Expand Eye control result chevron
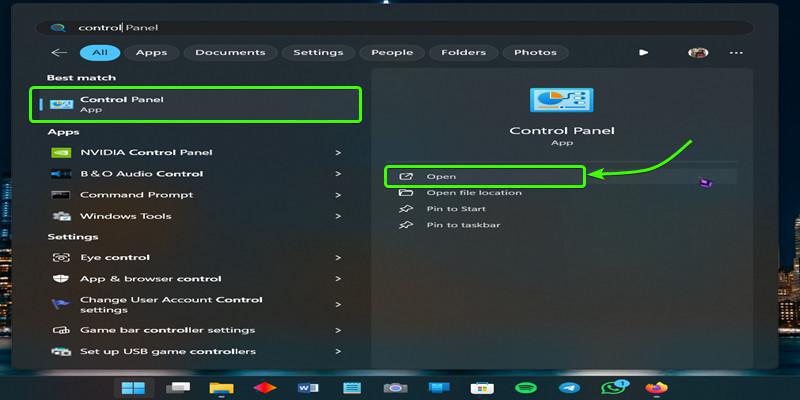 [338, 258]
